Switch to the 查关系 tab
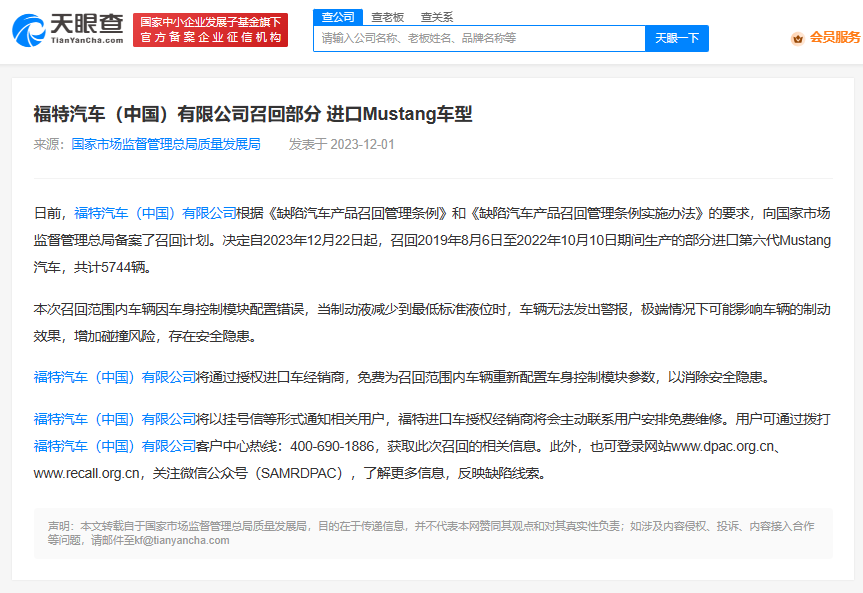The height and width of the screenshot is (593, 863). coord(436,16)
